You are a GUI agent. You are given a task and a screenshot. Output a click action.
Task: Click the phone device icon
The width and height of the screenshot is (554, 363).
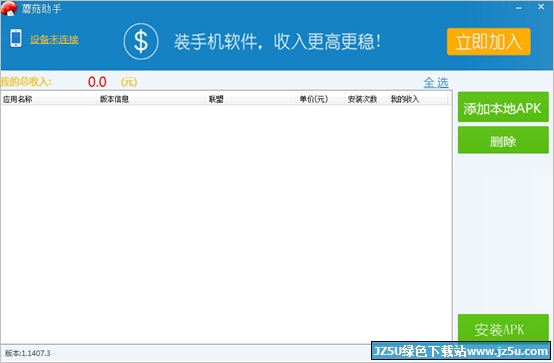pyautogui.click(x=16, y=38)
